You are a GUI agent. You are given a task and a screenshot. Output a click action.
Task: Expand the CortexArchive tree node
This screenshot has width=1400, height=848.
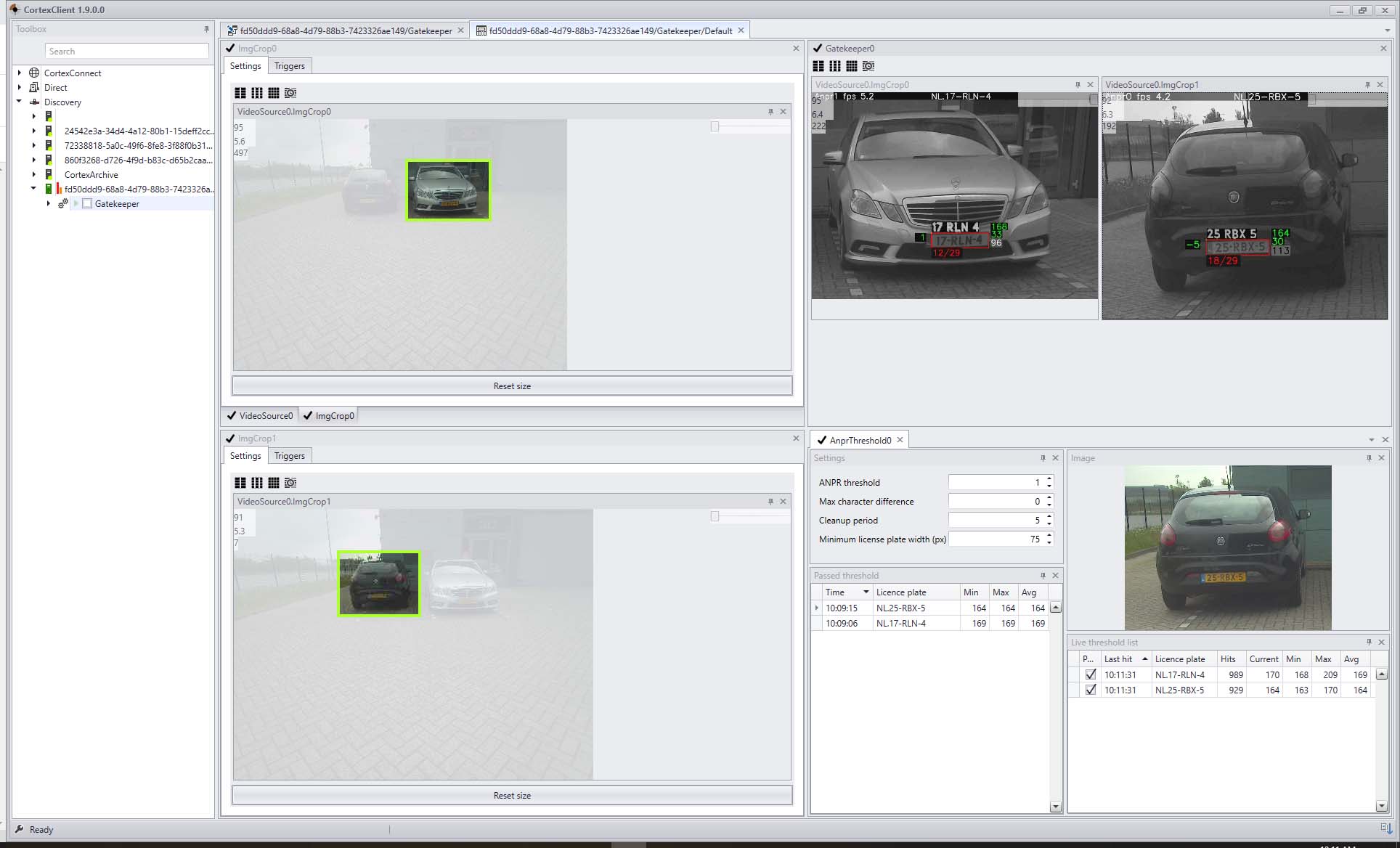(x=33, y=174)
